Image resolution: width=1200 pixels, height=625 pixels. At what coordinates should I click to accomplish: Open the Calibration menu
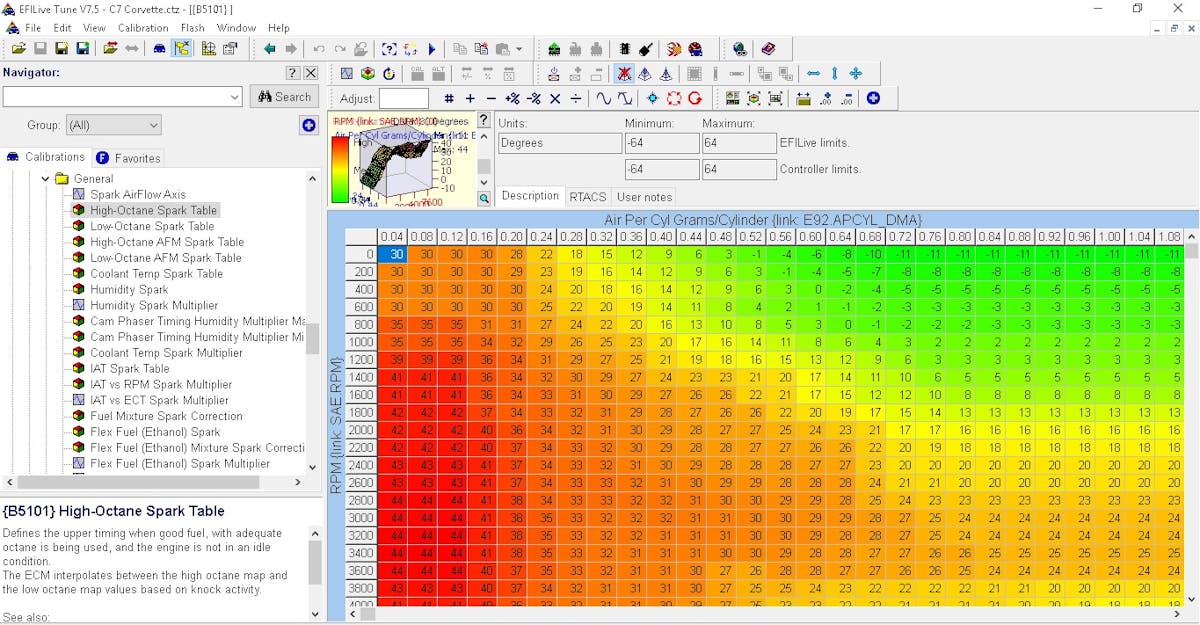(x=143, y=28)
